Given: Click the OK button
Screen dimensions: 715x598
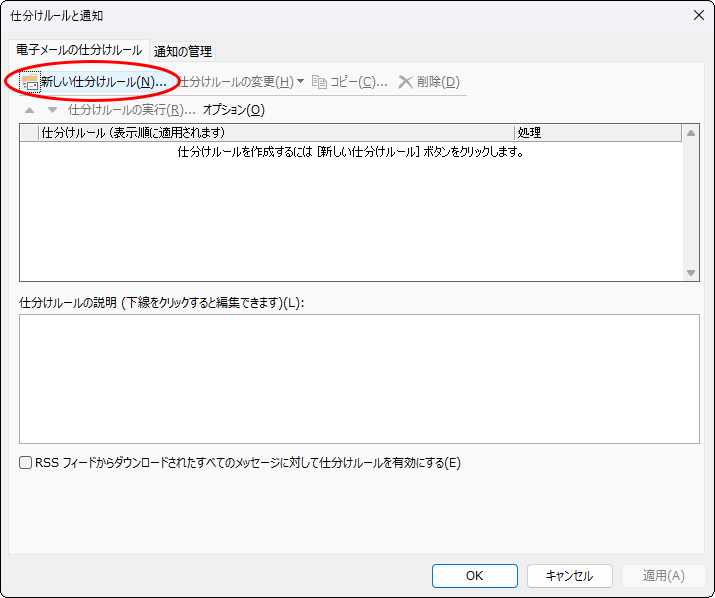Looking at the screenshot, I should click(x=475, y=576).
